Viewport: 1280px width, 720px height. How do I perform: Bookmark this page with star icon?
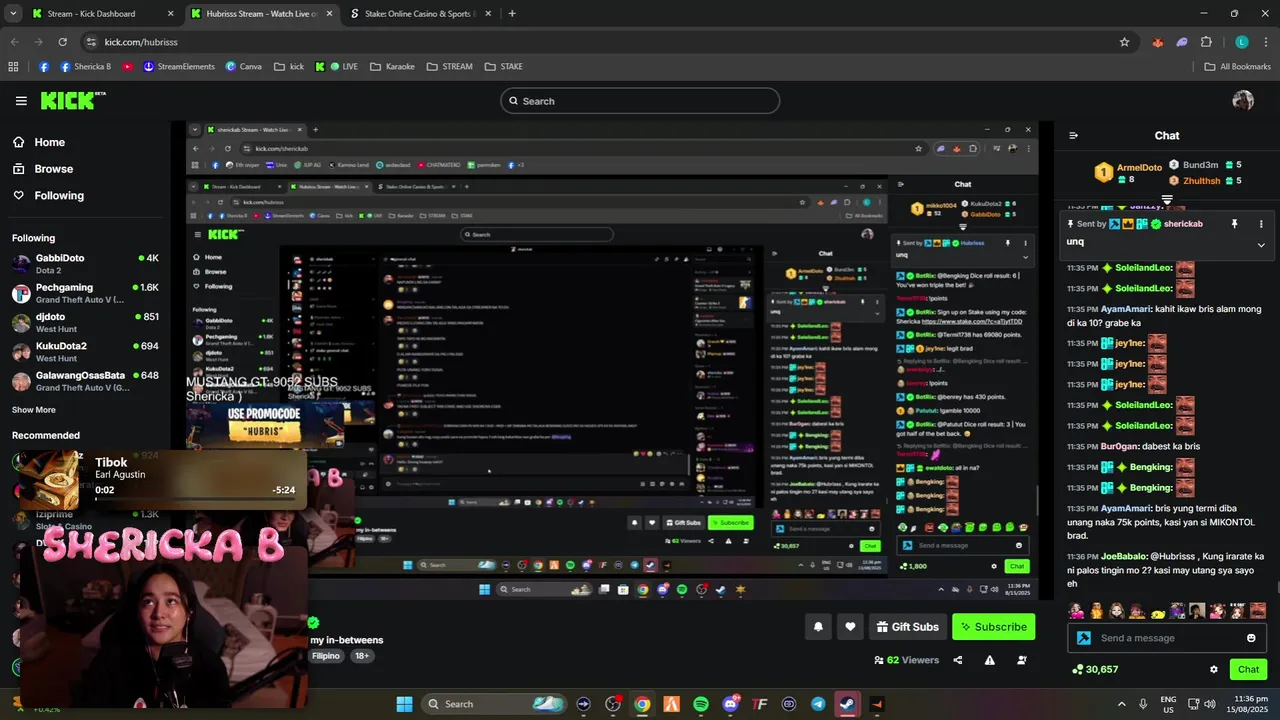(1124, 42)
